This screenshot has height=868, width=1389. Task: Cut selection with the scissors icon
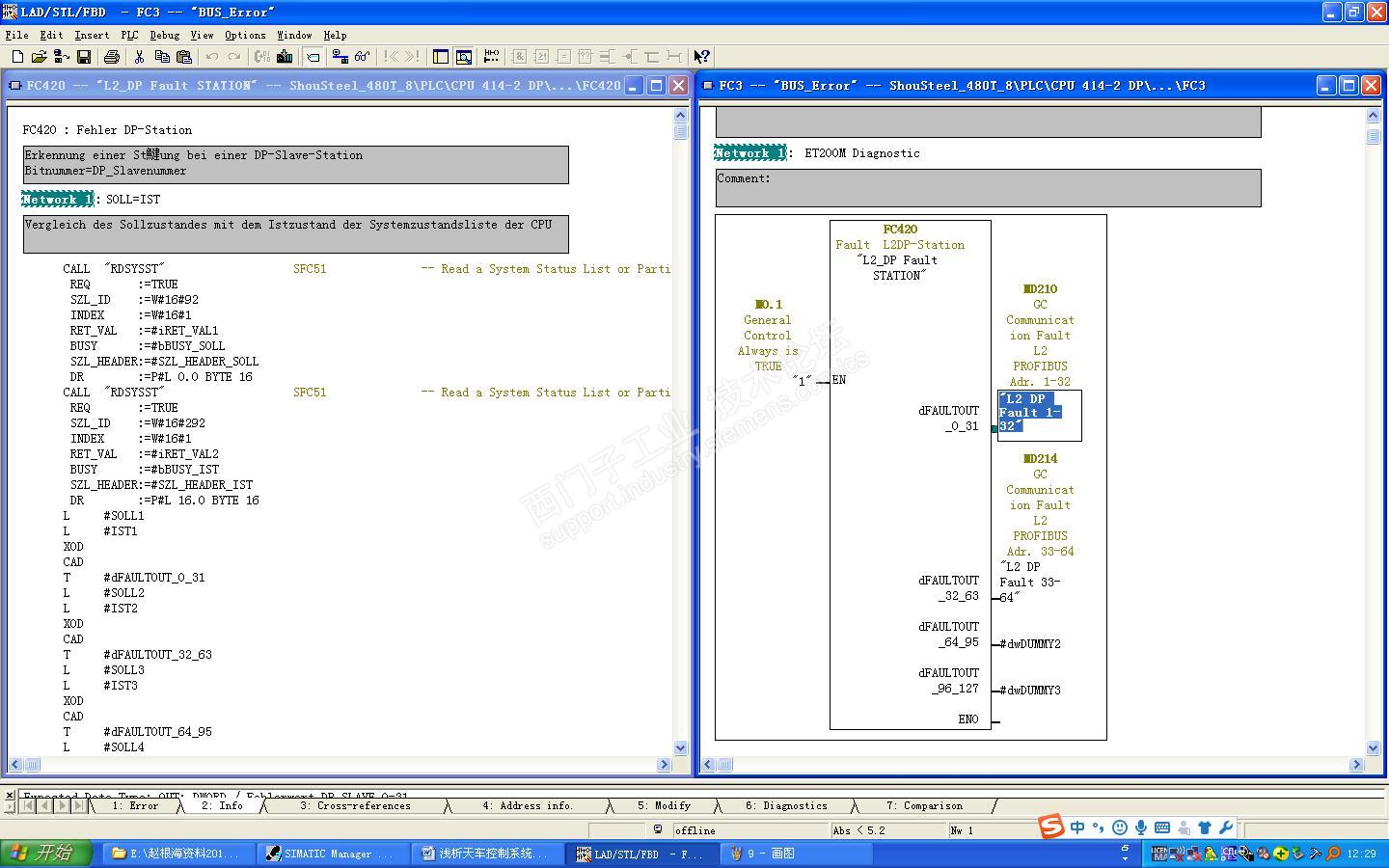140,57
